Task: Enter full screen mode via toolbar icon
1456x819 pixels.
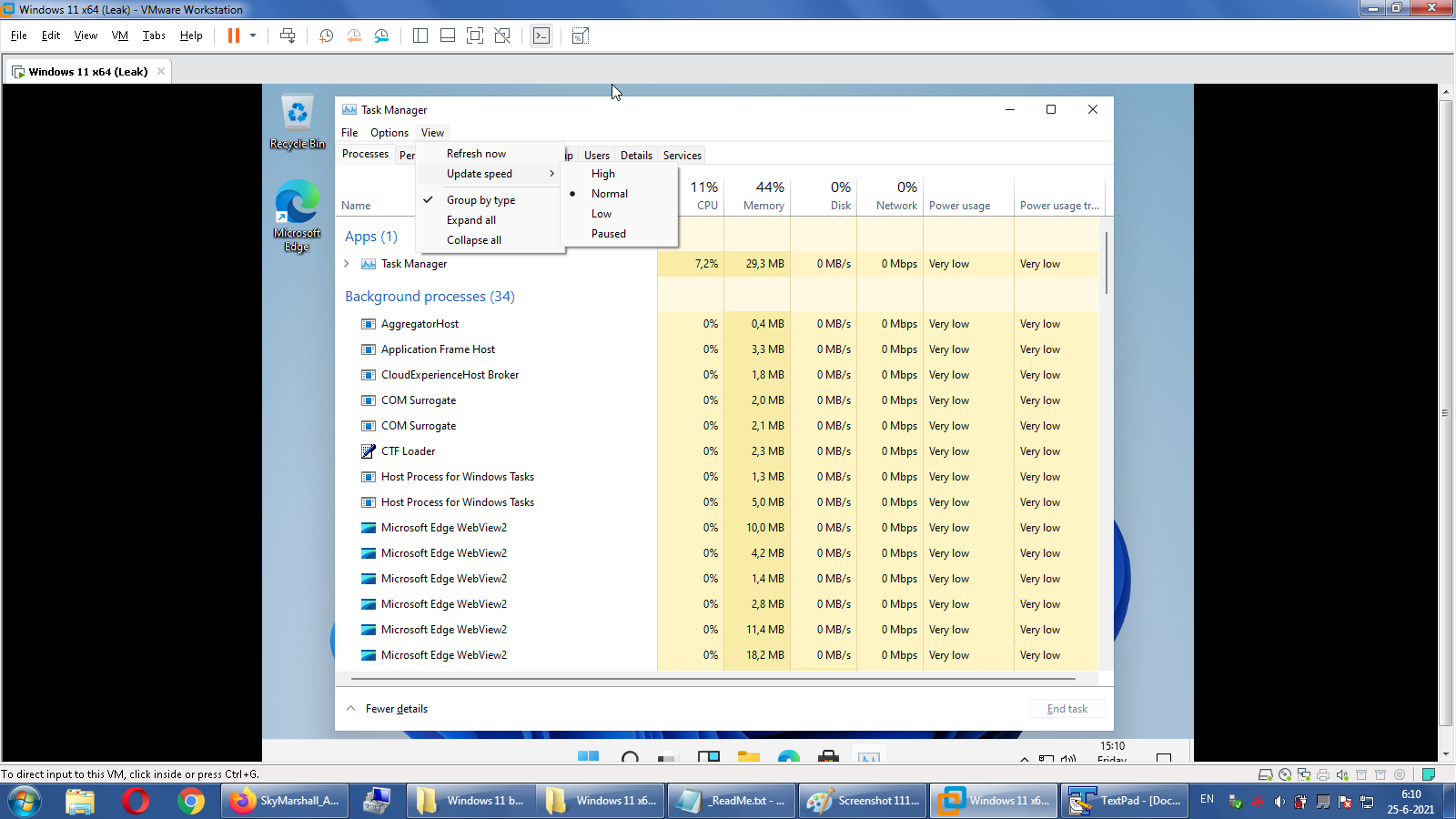Action: click(474, 35)
